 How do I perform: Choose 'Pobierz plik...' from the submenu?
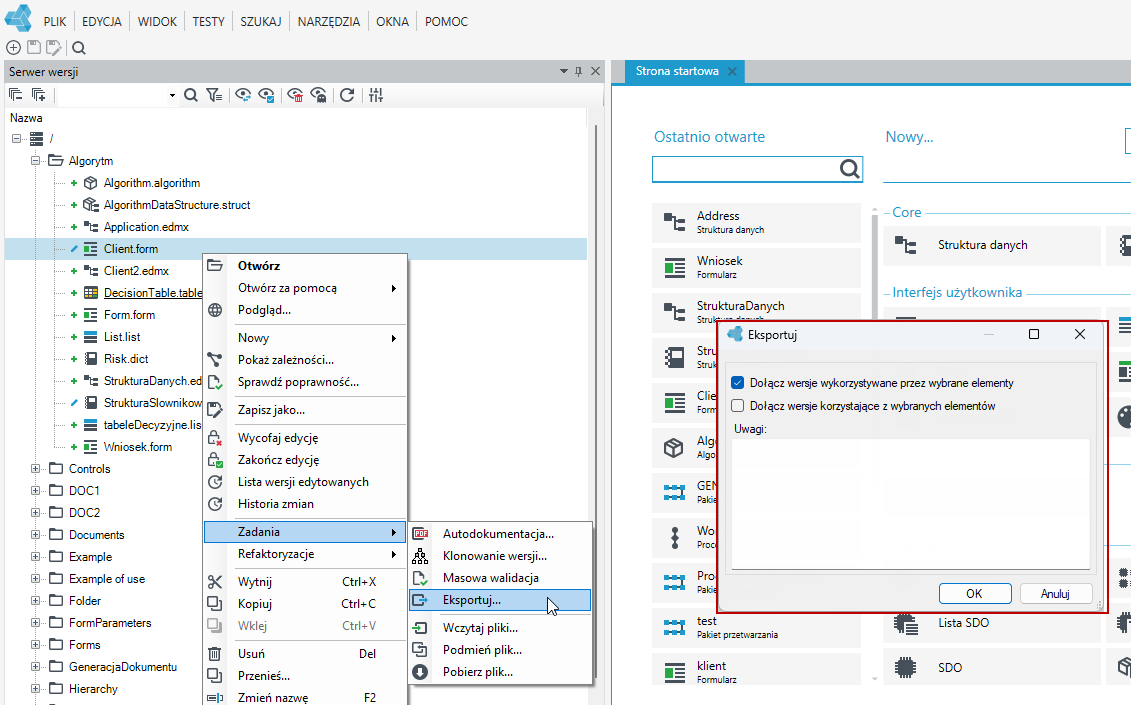click(x=501, y=672)
